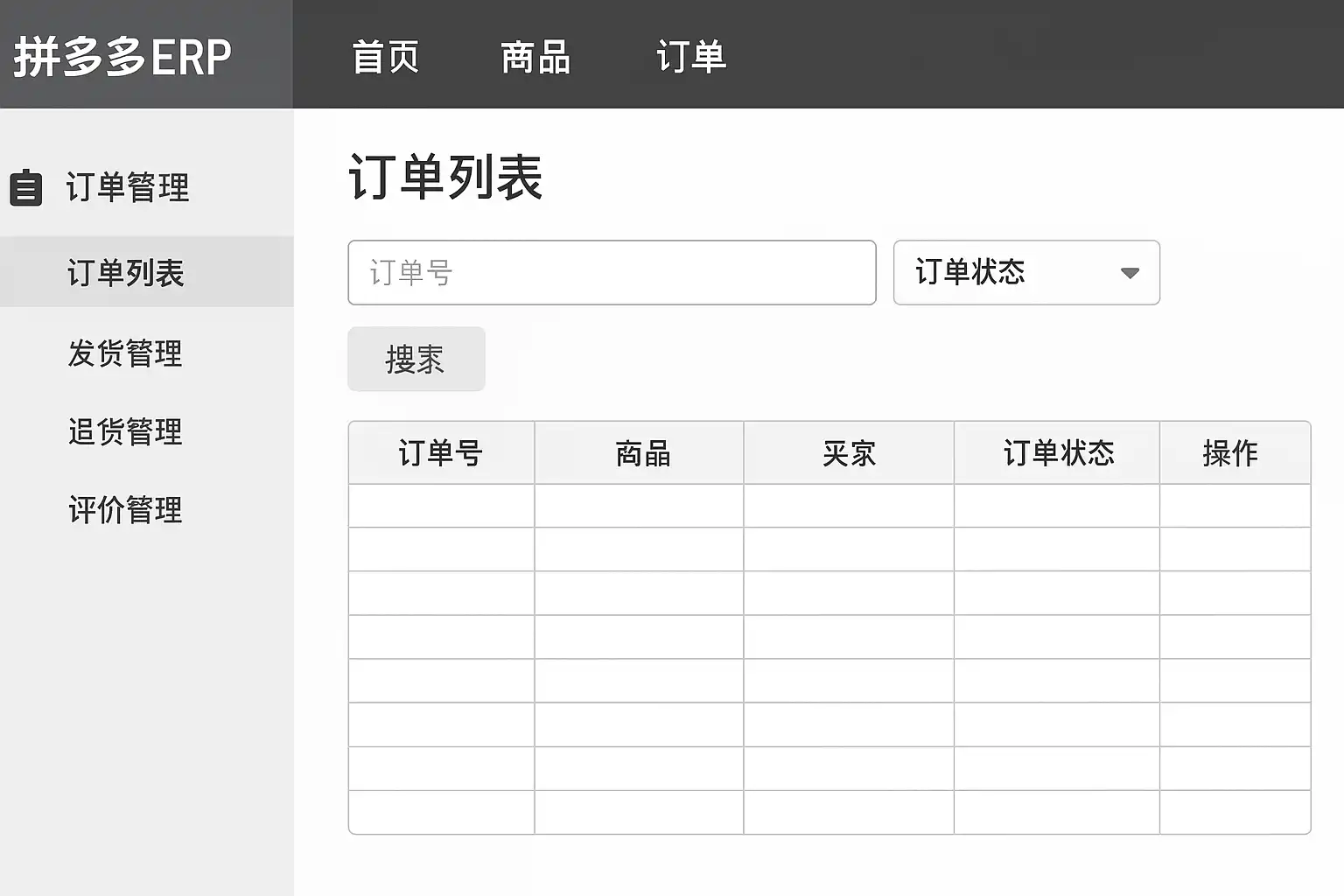Select the first empty row of the table
The width and height of the screenshot is (1344, 896).
pyautogui.click(x=829, y=506)
